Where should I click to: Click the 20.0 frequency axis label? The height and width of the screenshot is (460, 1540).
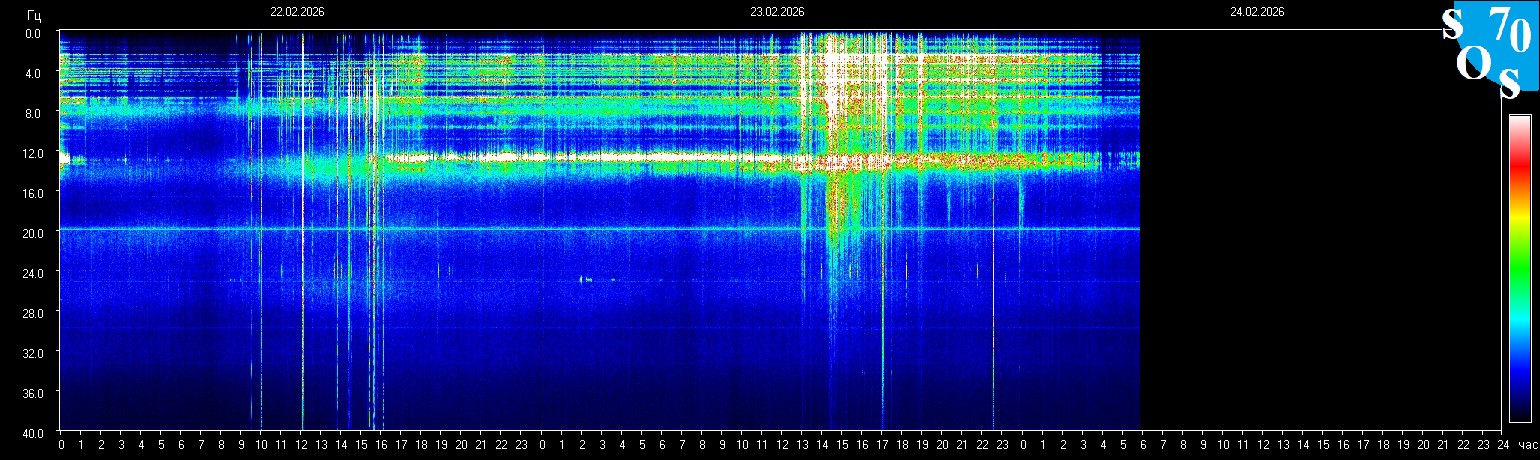coord(31,233)
